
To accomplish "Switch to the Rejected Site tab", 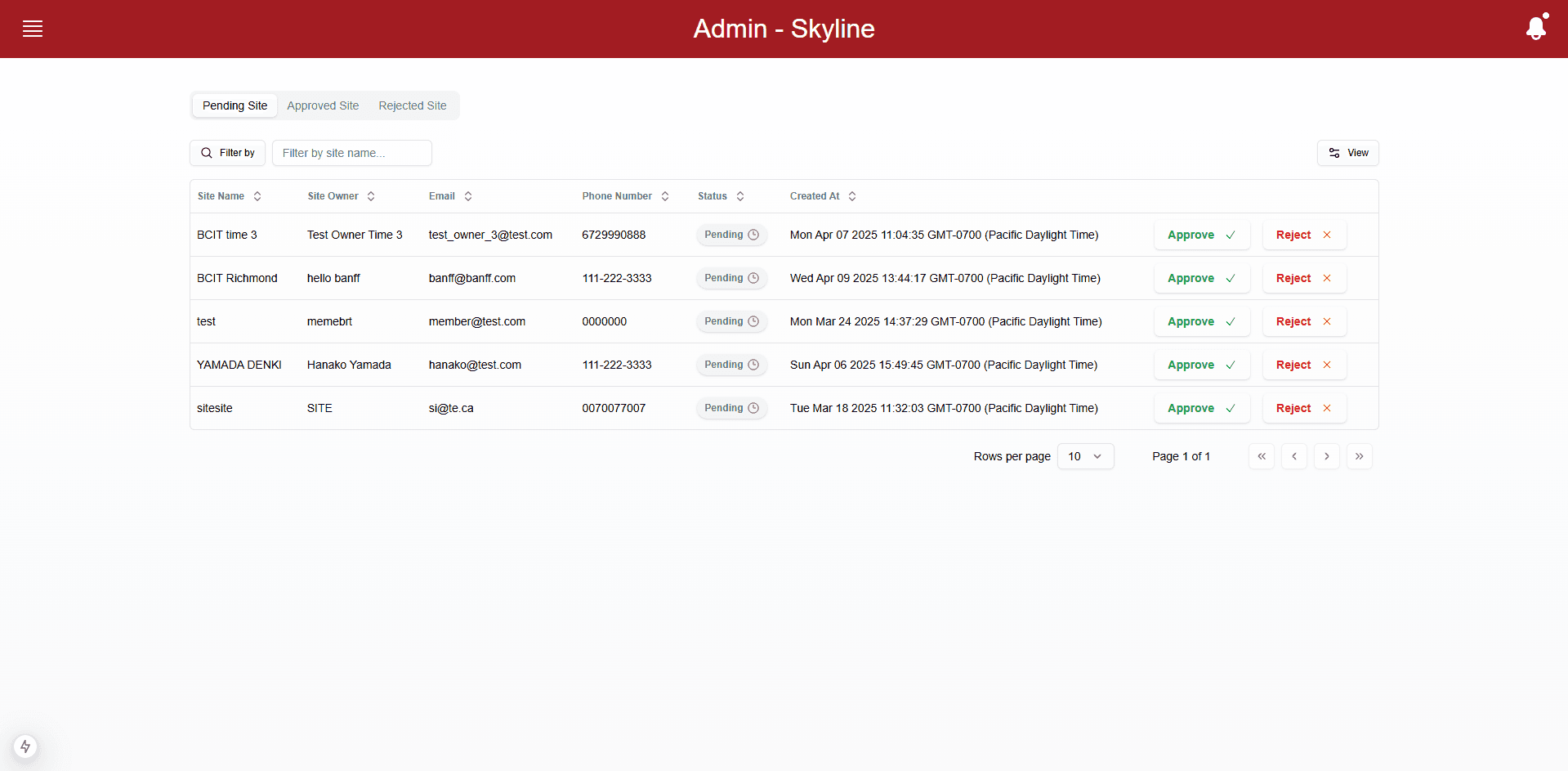I will [413, 105].
